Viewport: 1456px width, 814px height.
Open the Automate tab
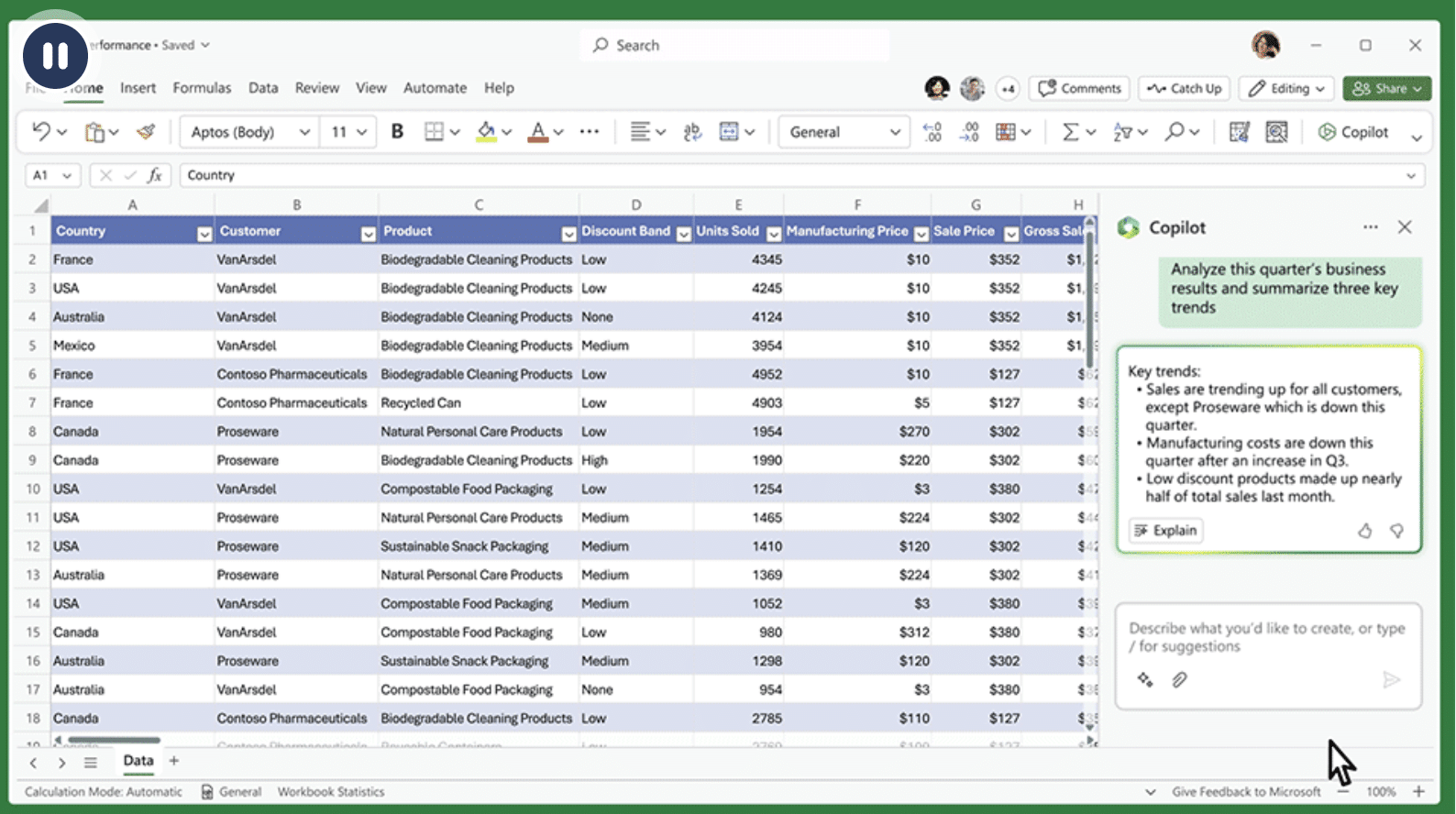(x=436, y=88)
